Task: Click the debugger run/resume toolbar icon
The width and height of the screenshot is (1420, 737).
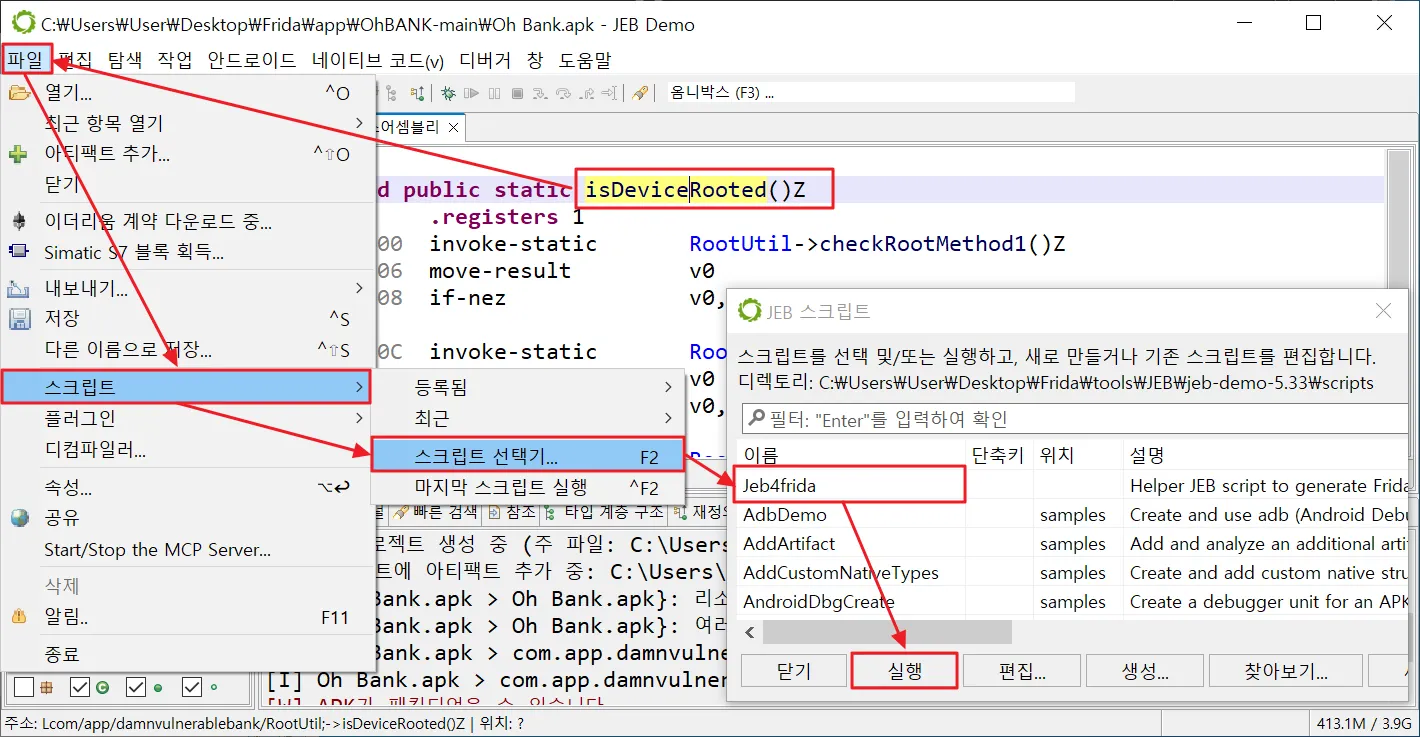Action: (471, 93)
